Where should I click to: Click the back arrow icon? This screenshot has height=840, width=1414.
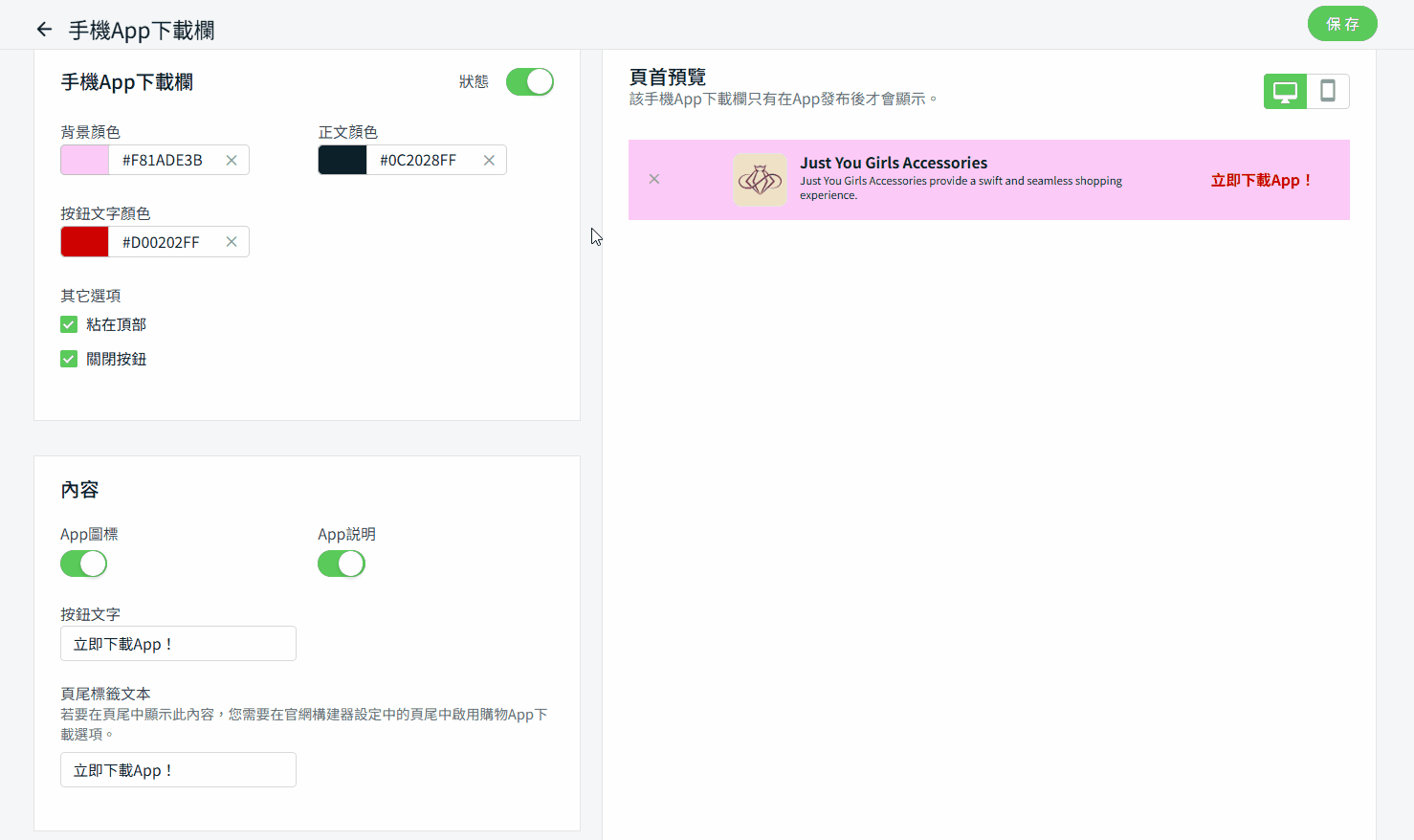44,30
